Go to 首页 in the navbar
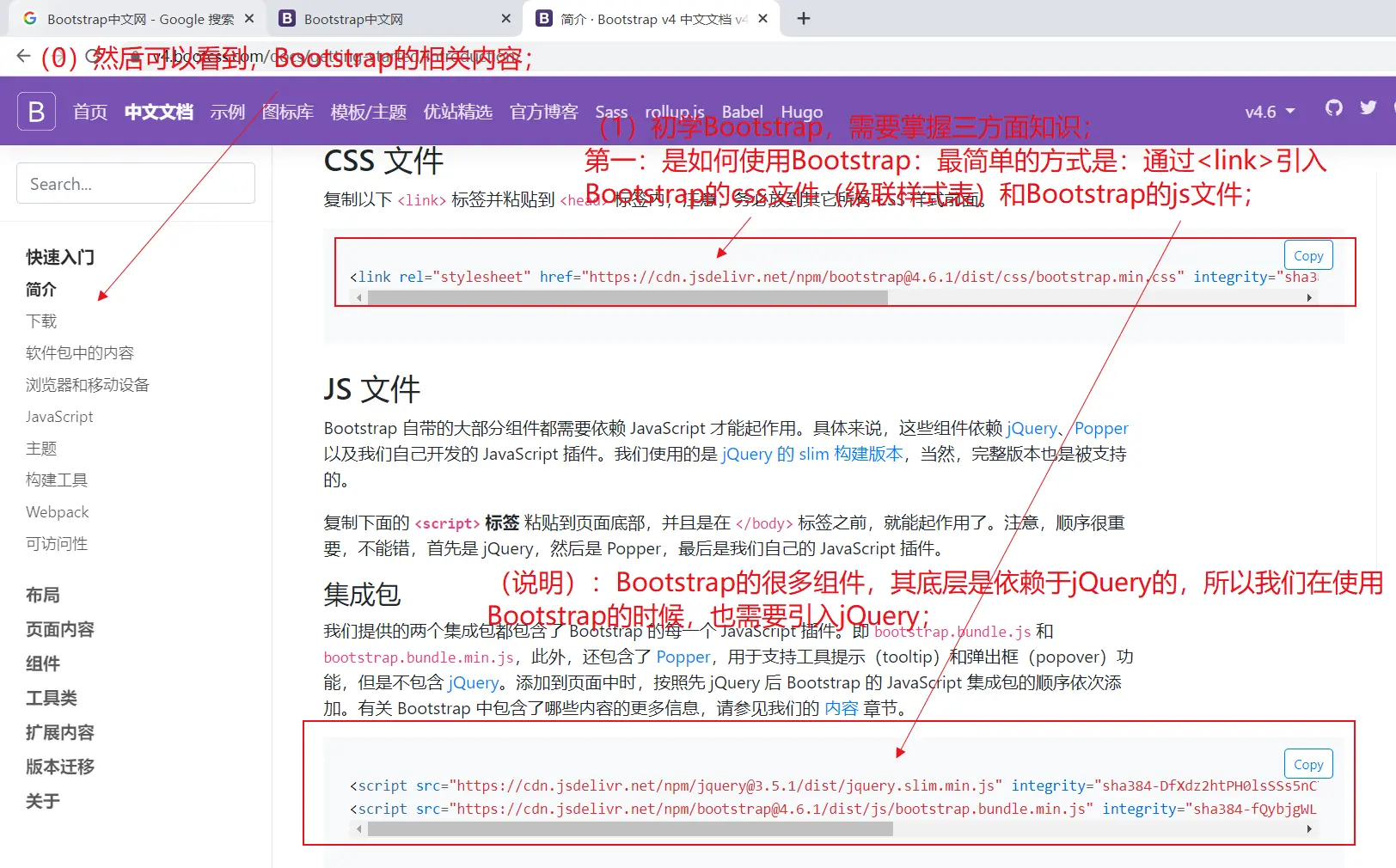The image size is (1396, 868). (90, 112)
